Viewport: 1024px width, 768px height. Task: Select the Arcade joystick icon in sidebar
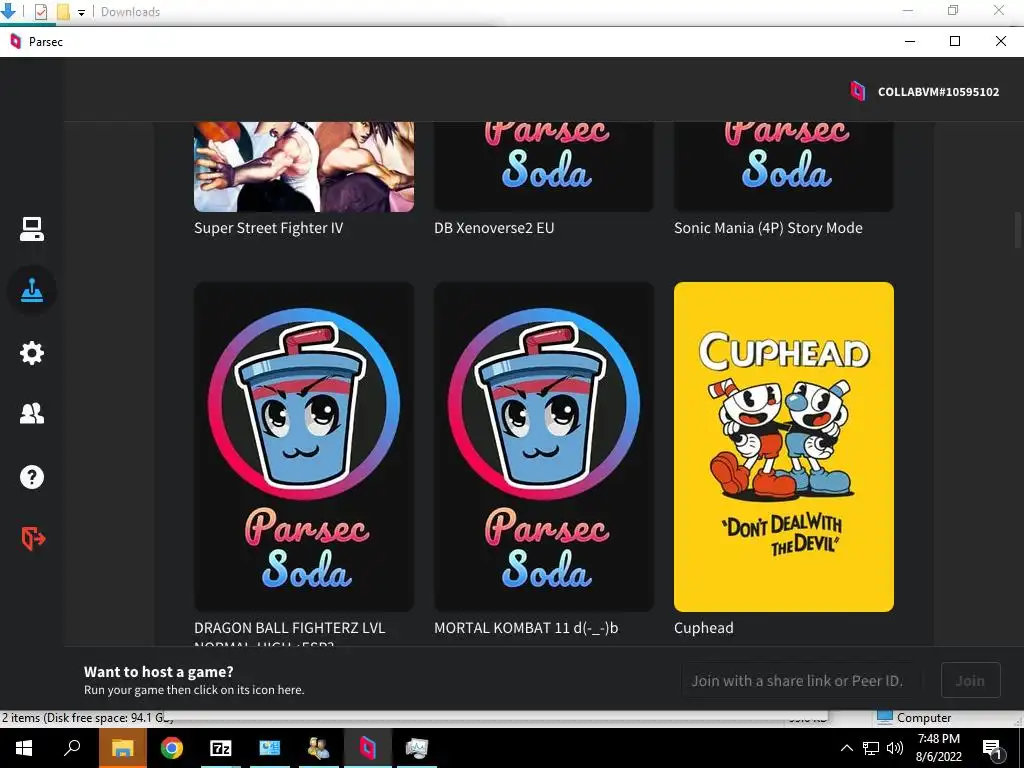pos(31,291)
